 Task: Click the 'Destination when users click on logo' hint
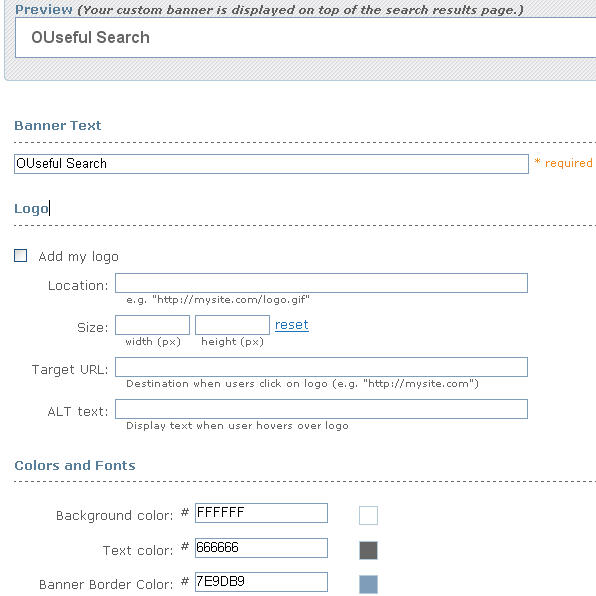(x=302, y=384)
